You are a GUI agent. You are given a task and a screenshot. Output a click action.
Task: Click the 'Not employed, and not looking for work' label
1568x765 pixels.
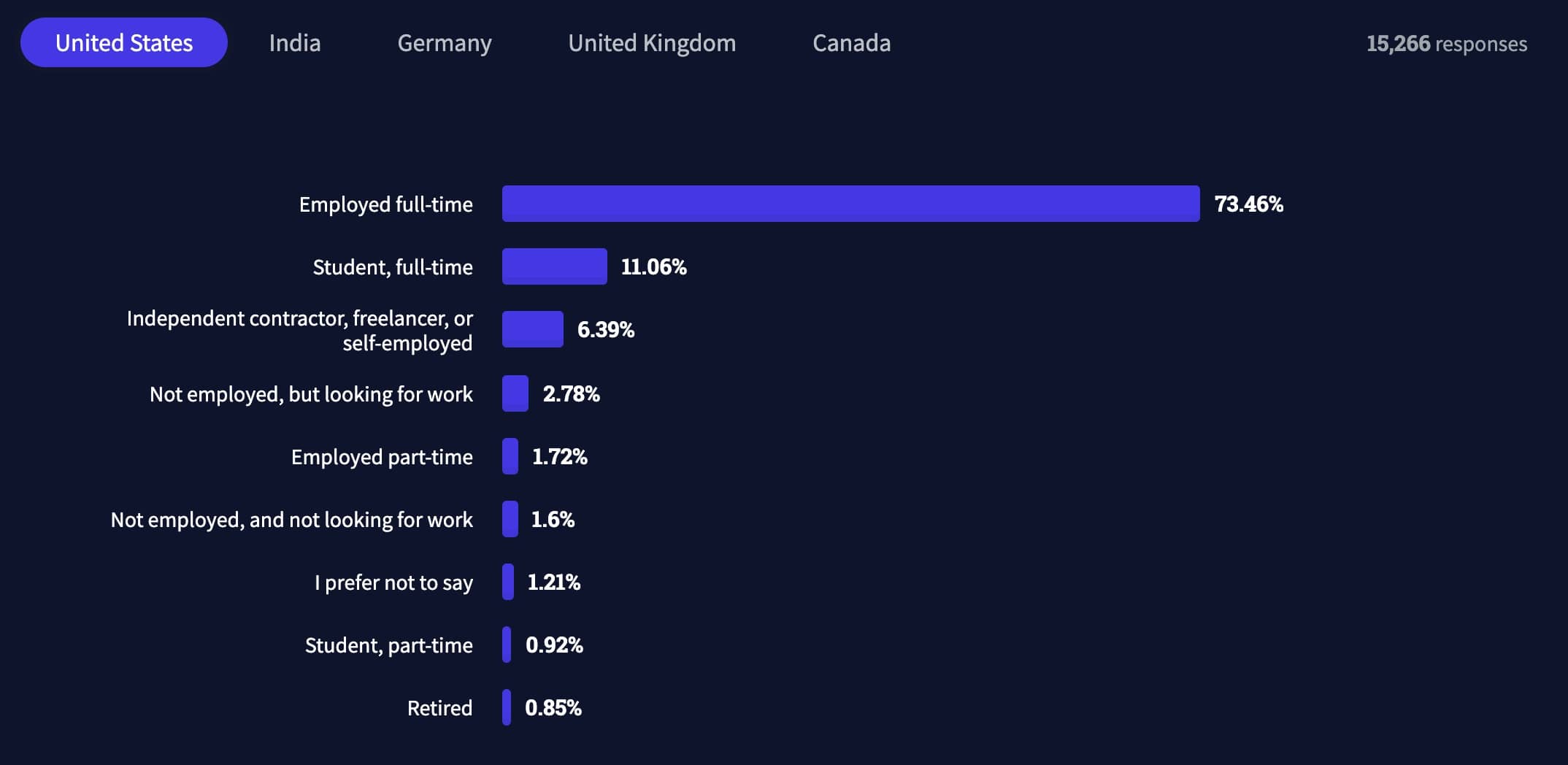291,520
